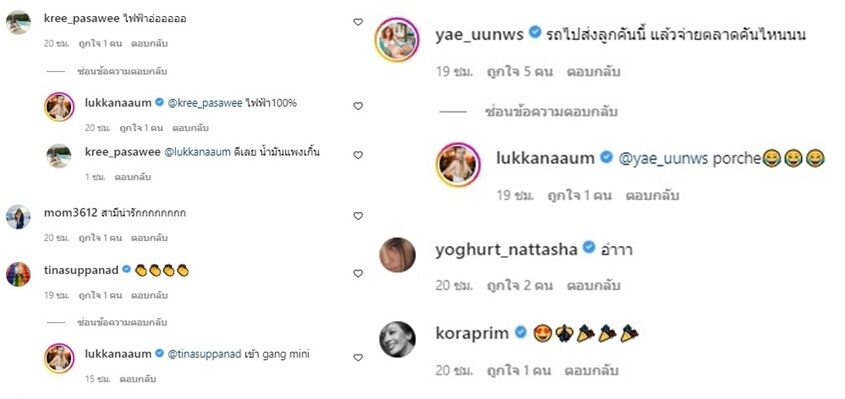Heart lukkanaaum's gang mini reply

(357, 357)
